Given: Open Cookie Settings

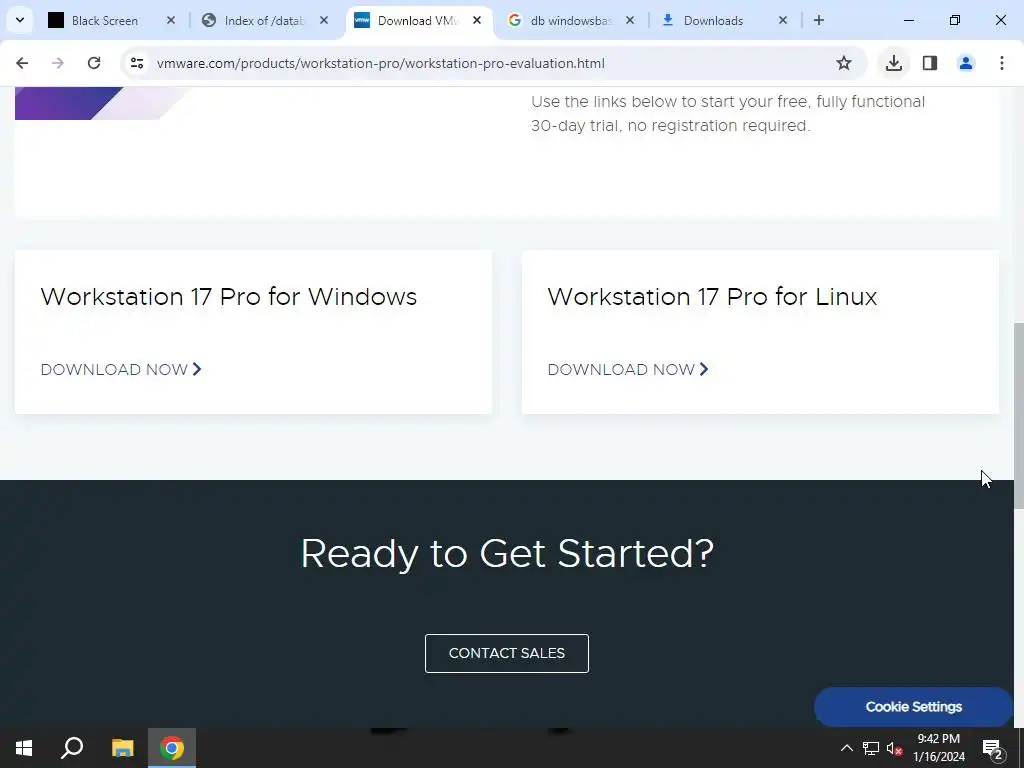Looking at the screenshot, I should pyautogui.click(x=913, y=707).
